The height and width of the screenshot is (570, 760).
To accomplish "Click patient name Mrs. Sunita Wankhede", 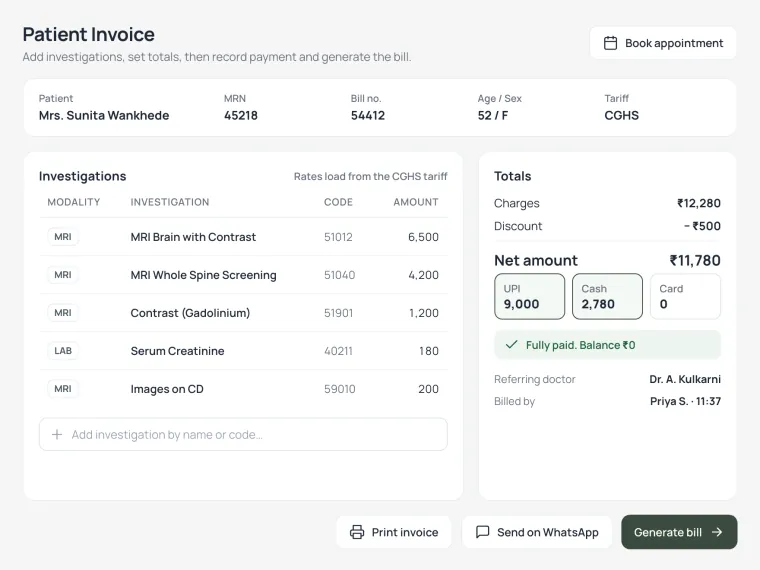I will [x=104, y=115].
